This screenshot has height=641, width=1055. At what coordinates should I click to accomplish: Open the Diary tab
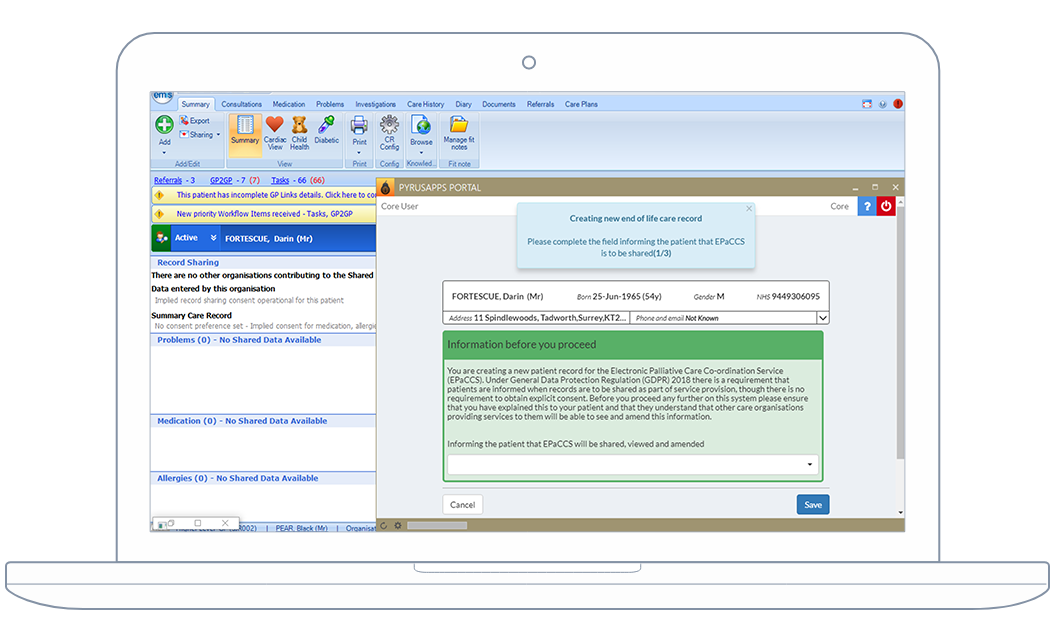[x=463, y=104]
